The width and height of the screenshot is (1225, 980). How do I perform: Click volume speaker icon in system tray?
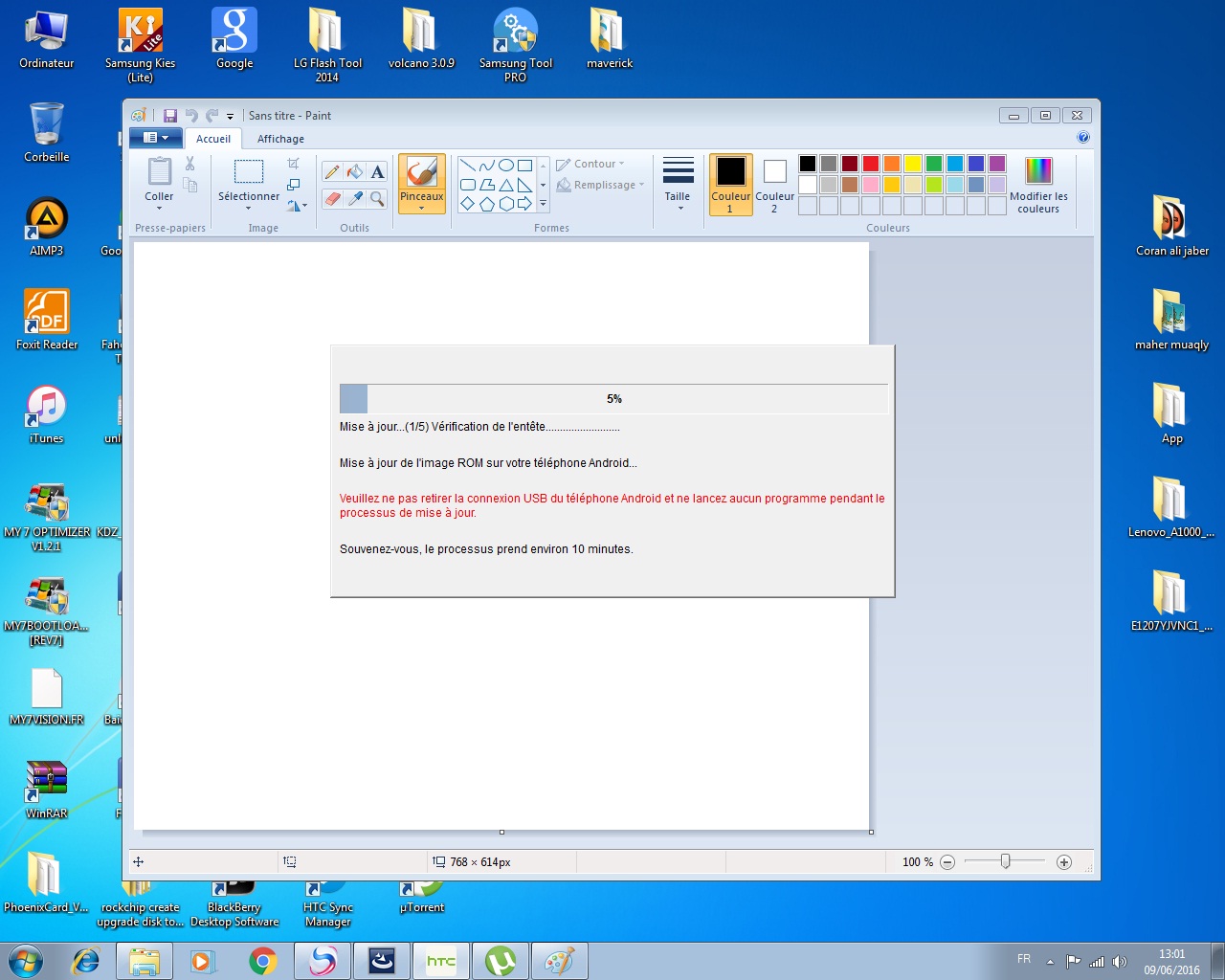(1120, 962)
